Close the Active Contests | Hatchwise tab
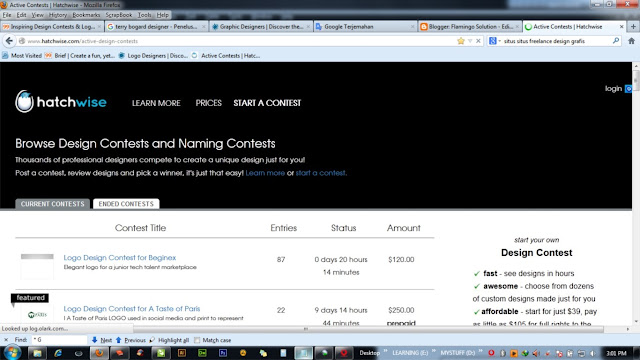The width and height of the screenshot is (640, 360). (x=621, y=27)
